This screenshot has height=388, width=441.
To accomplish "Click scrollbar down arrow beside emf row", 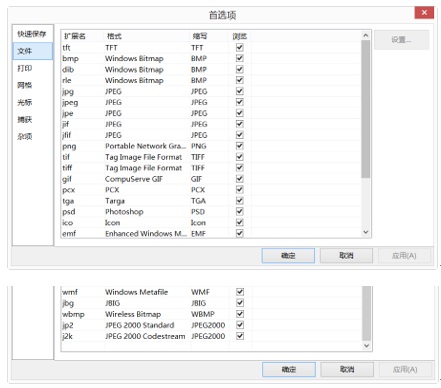I will click(x=366, y=232).
